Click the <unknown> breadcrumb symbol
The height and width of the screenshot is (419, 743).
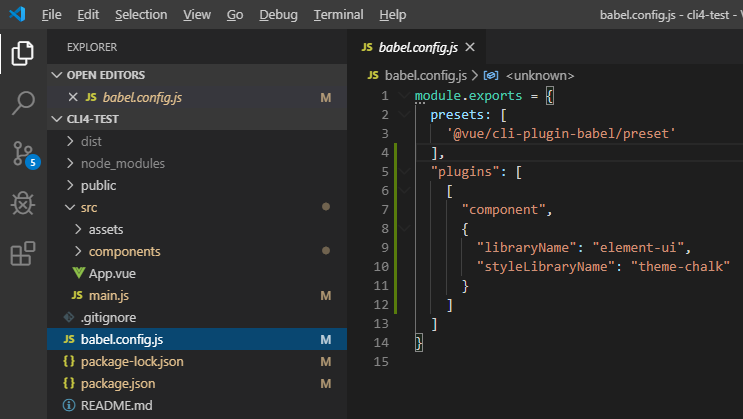[540, 76]
